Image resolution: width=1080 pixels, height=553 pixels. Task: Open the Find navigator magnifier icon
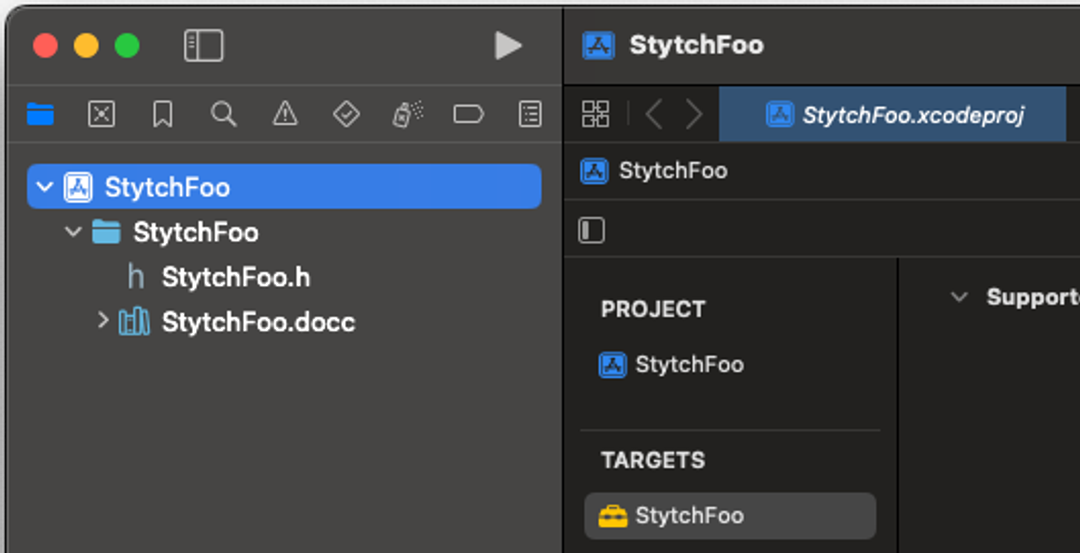(224, 114)
